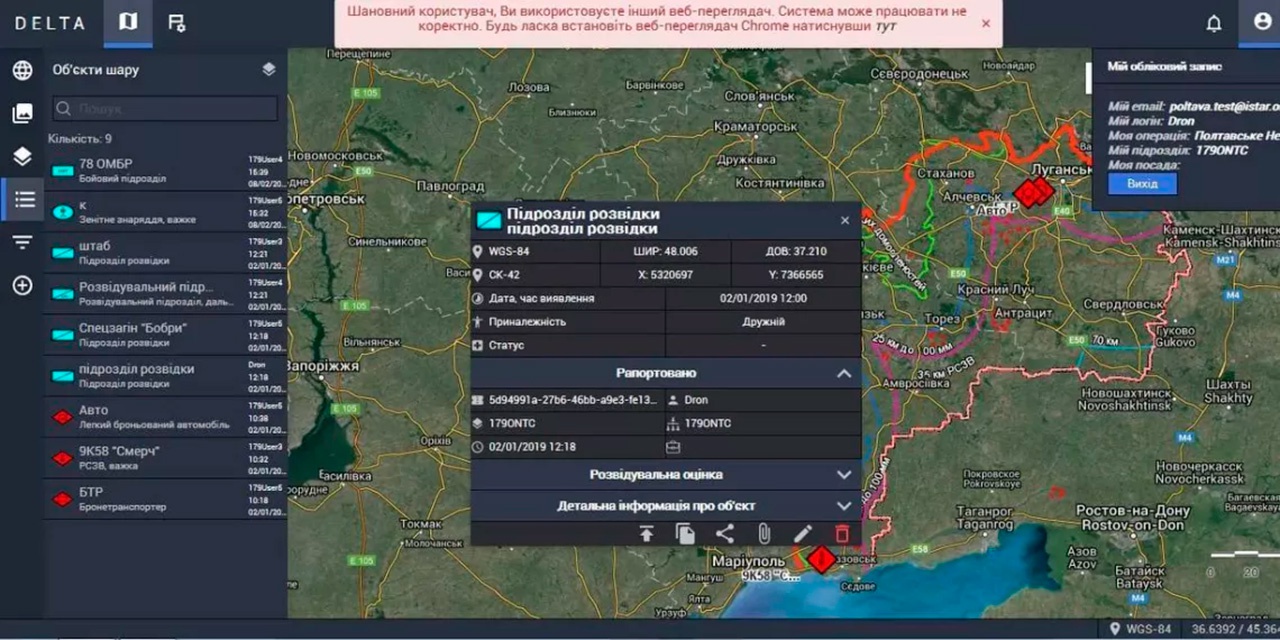Image resolution: width=1280 pixels, height=640 pixels.
Task: Attach file using the paperclip icon
Action: tap(764, 534)
